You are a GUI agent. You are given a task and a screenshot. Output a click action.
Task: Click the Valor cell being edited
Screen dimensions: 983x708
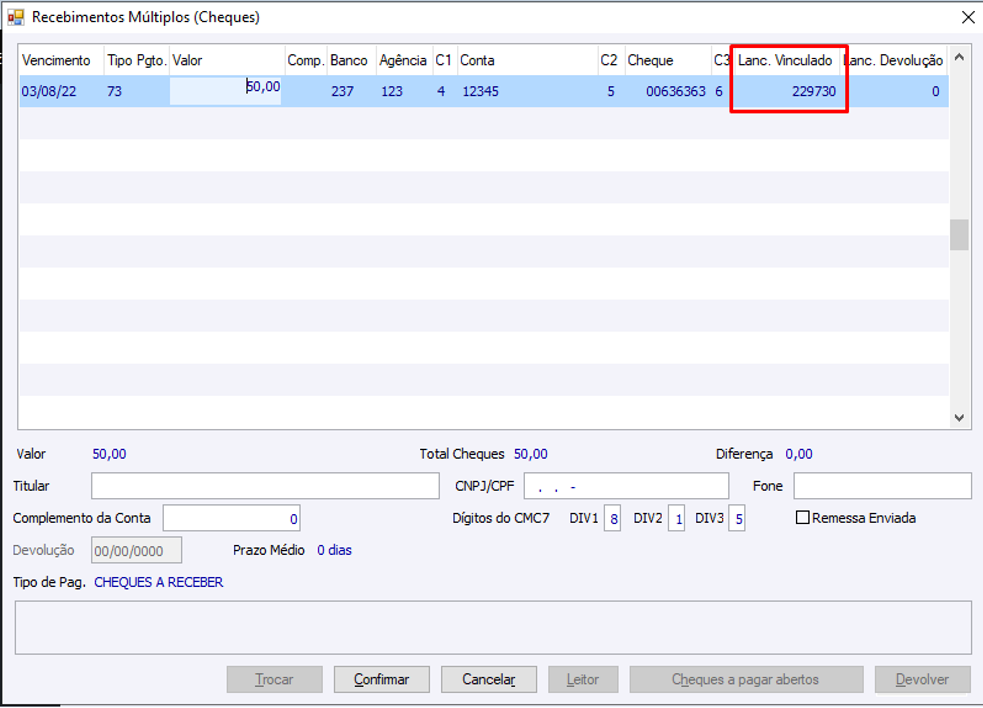(225, 91)
